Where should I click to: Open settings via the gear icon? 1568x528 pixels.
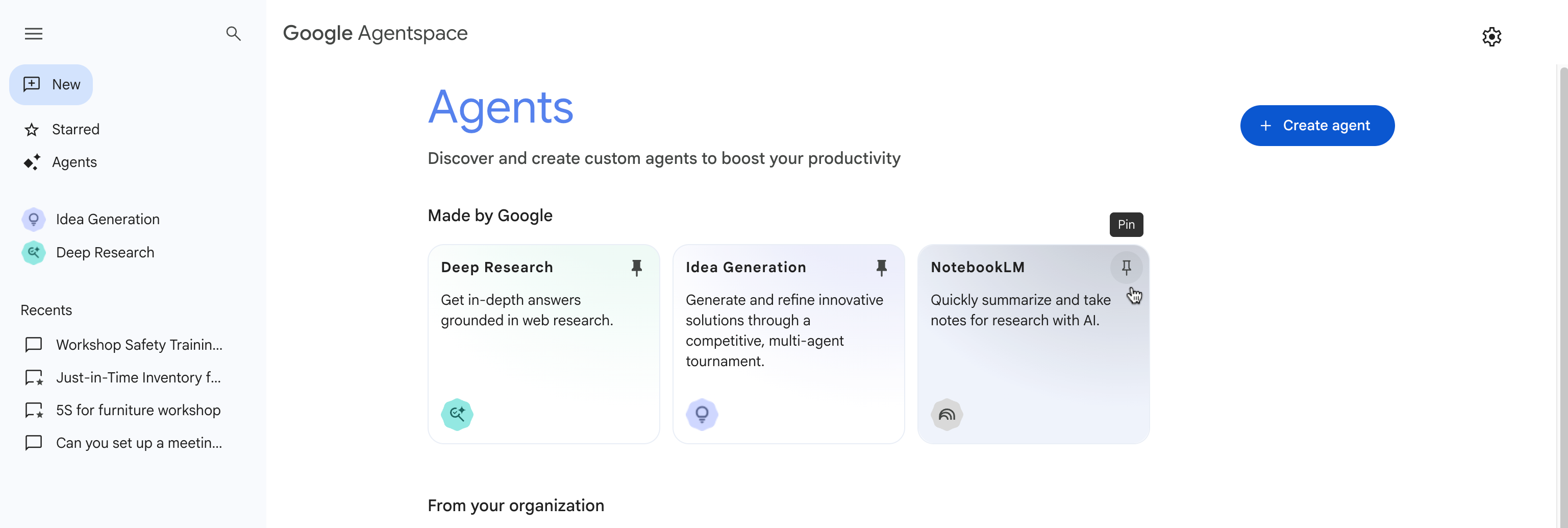click(1491, 37)
